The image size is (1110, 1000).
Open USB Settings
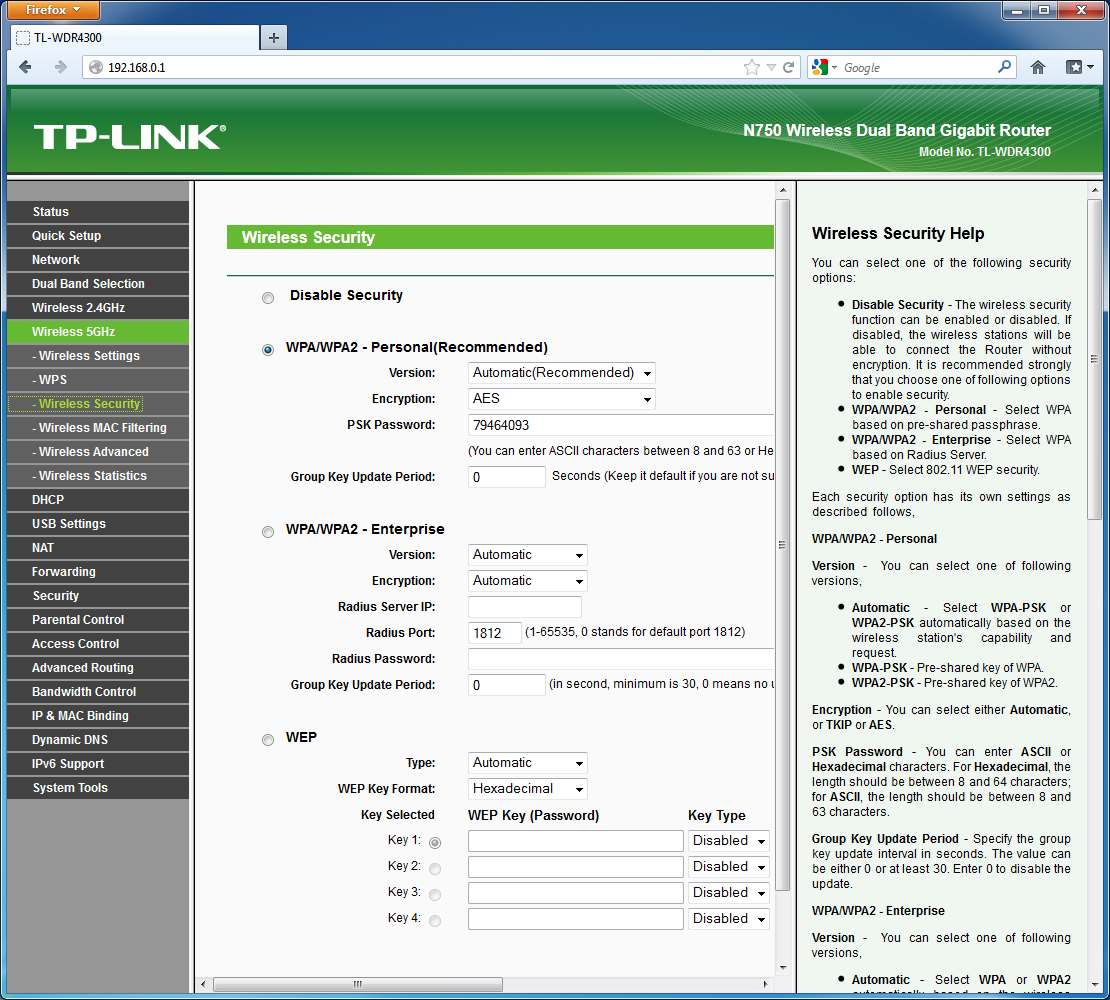98,524
